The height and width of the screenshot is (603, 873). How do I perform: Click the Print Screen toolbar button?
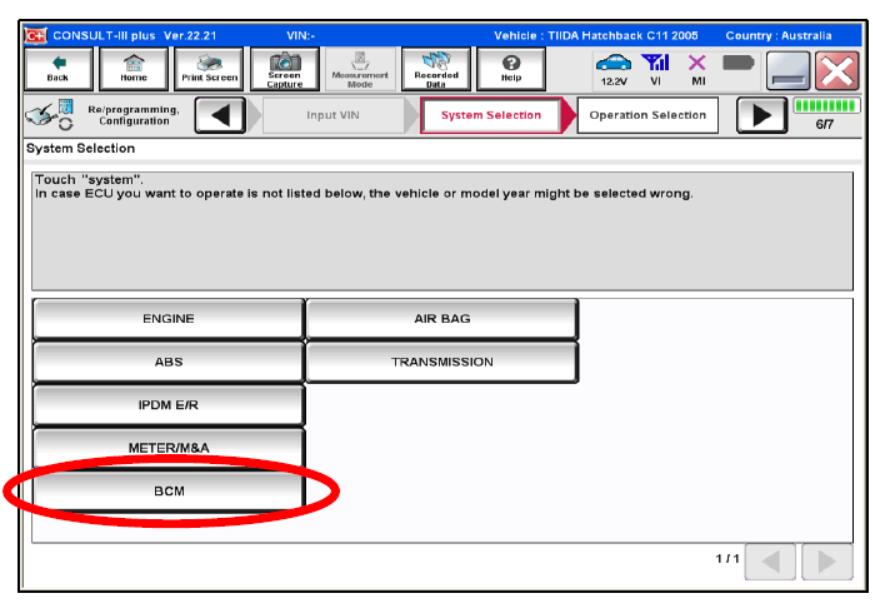(209, 69)
